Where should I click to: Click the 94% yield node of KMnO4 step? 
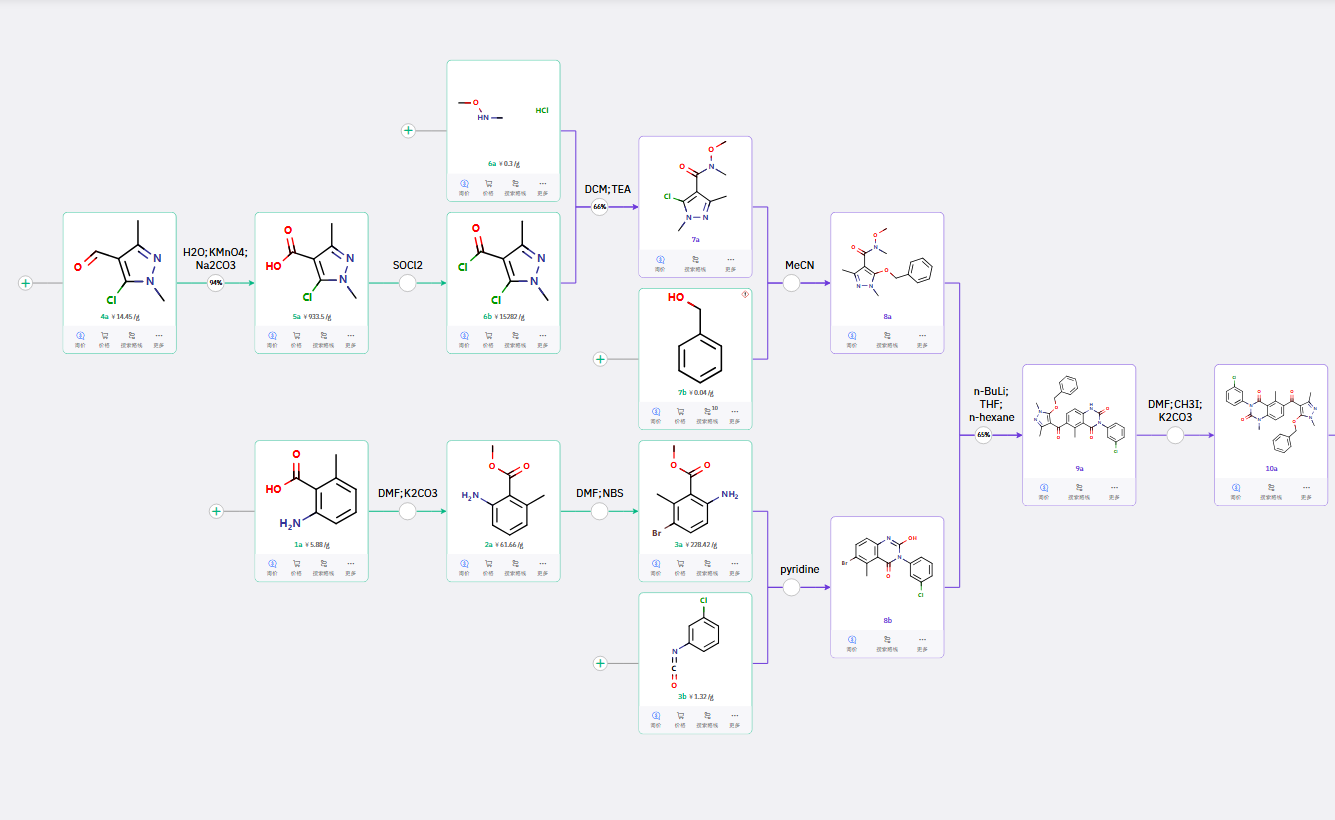click(x=215, y=284)
